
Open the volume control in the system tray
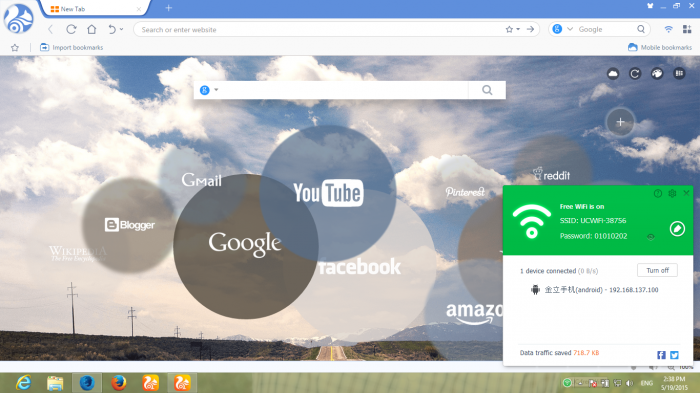pyautogui.click(x=630, y=383)
